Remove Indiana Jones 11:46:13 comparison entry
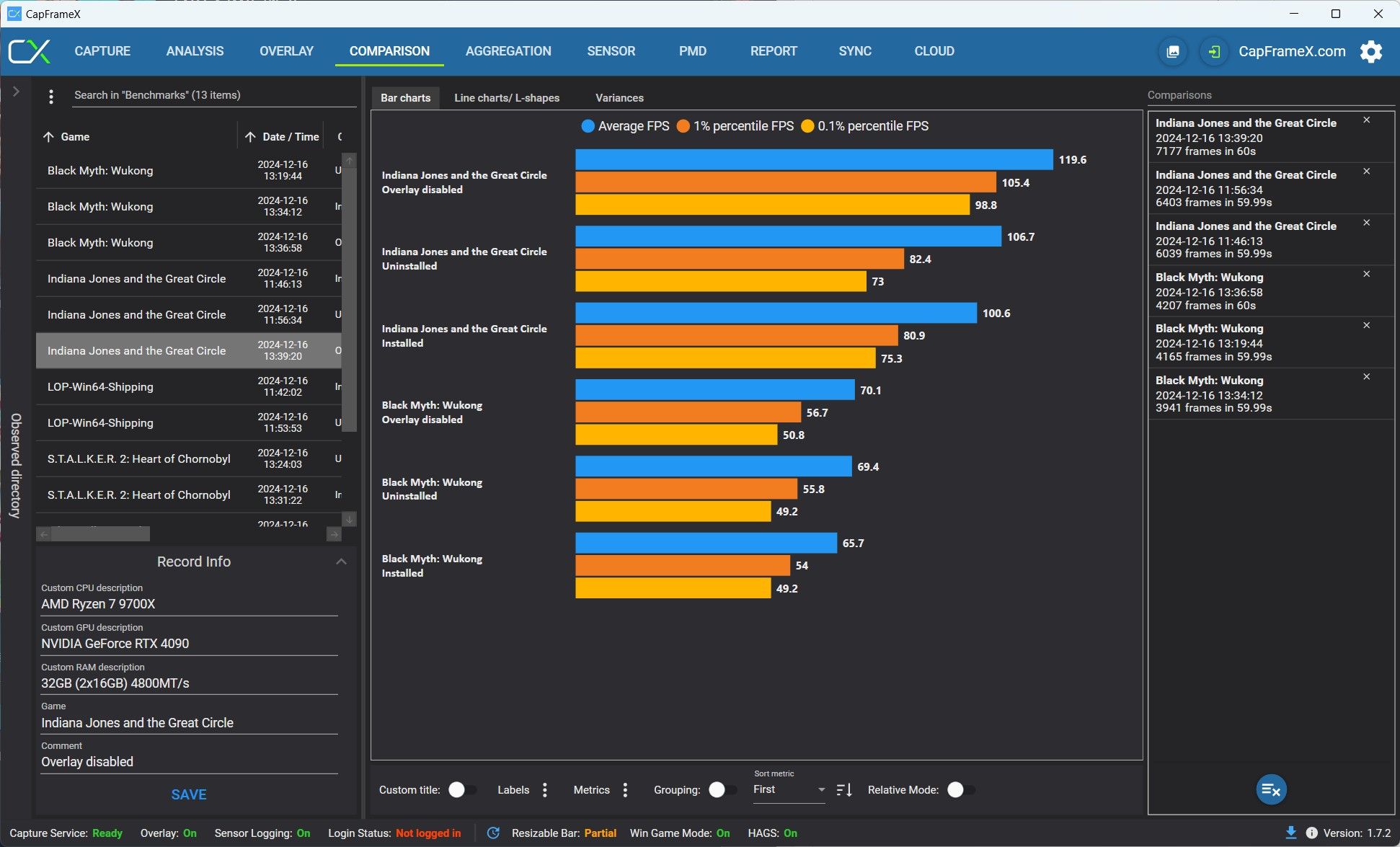 pos(1366,223)
